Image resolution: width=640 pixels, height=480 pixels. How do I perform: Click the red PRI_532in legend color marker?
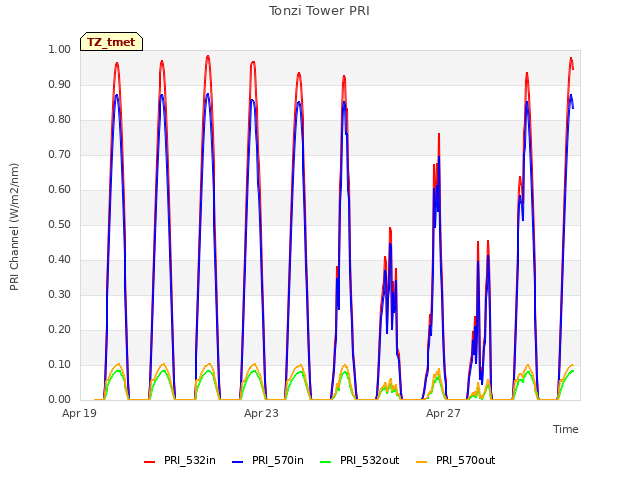click(149, 462)
